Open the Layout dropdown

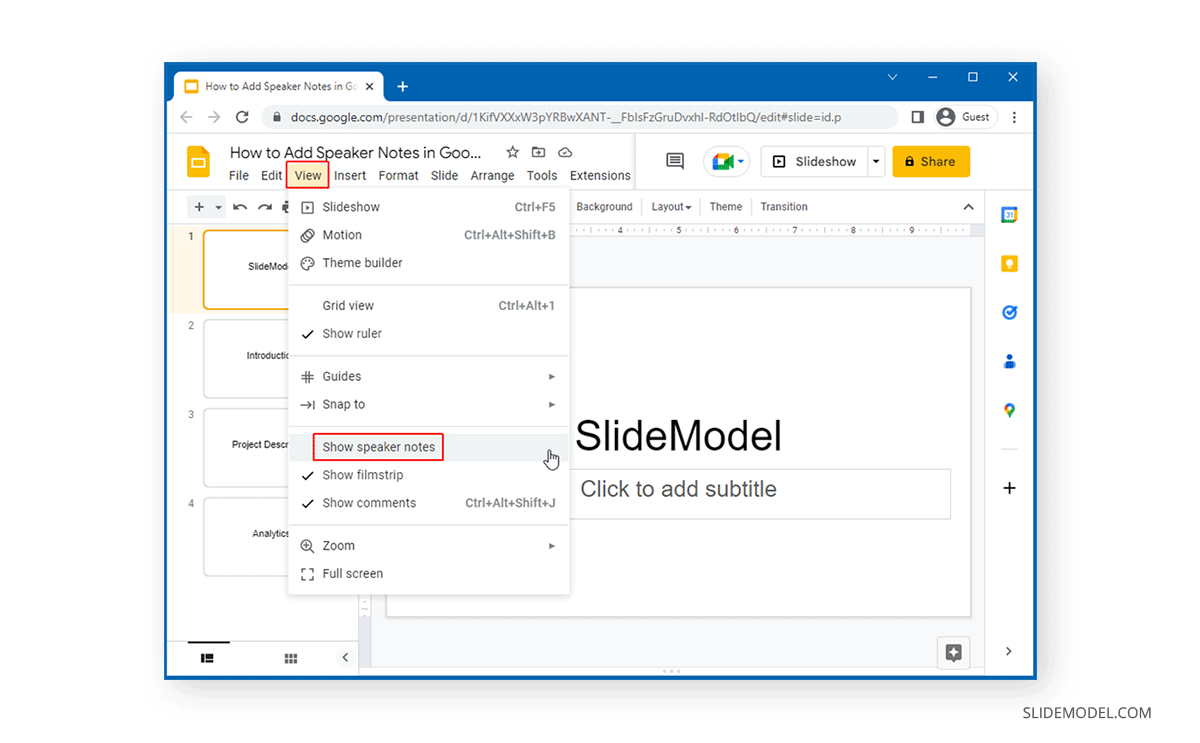tap(670, 206)
